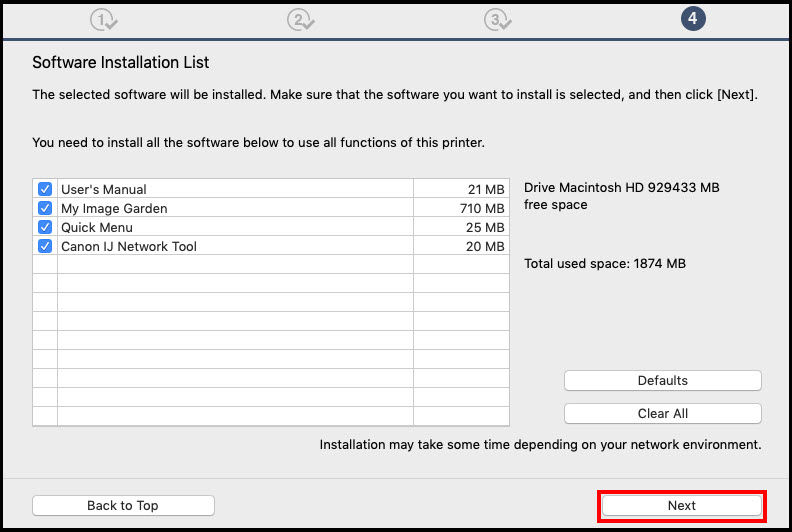This screenshot has width=792, height=532.
Task: Click the Back to Top button
Action: 123,505
